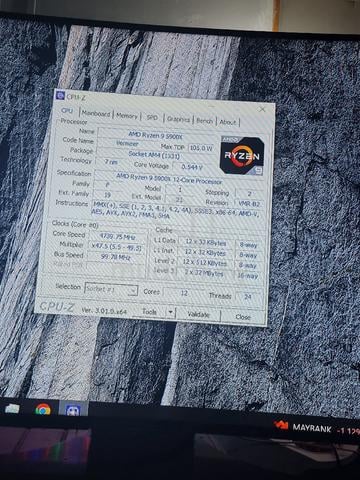Click the L1 Data 12 x 32 KBytes value
Viewport: 360px width, 480px height.
click(x=206, y=243)
